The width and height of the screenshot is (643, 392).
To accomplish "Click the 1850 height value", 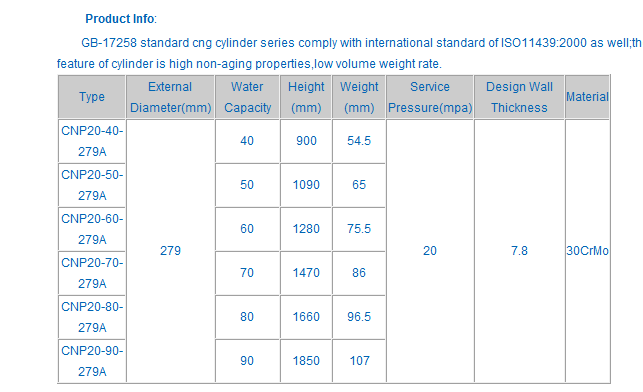I will click(x=306, y=361).
